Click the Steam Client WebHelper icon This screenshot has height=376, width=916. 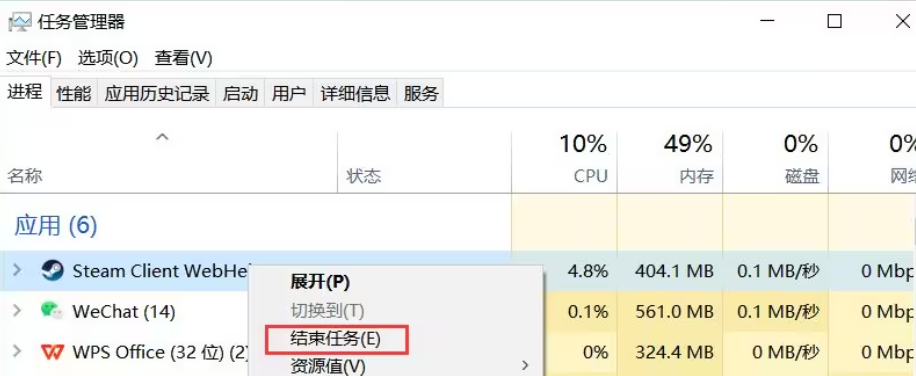click(53, 270)
